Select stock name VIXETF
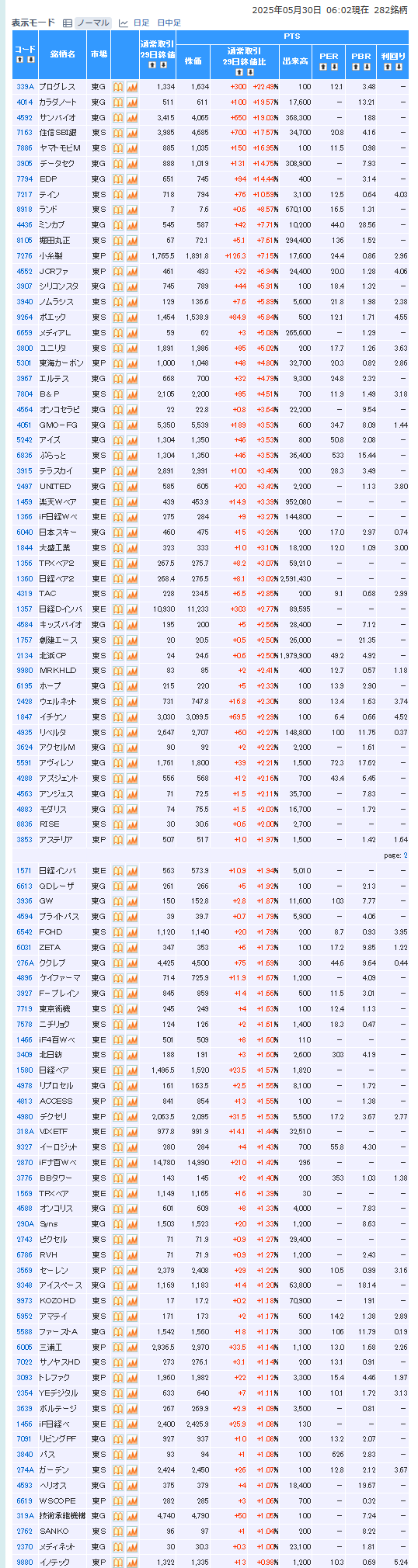This screenshot has width=418, height=1568. click(54, 1133)
